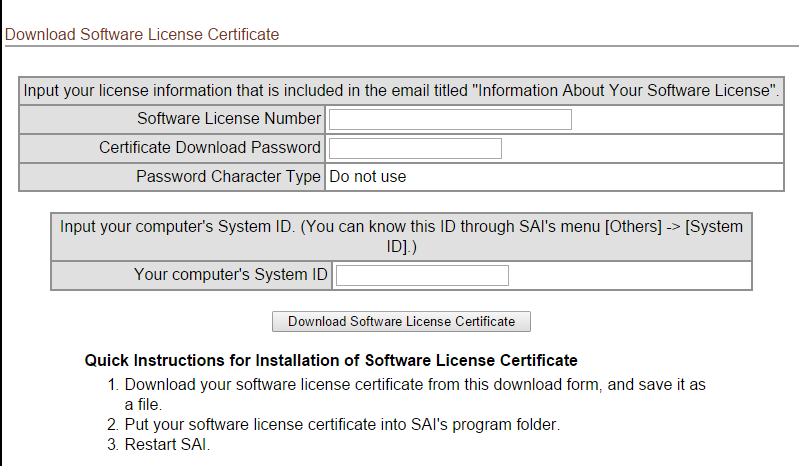The width and height of the screenshot is (802, 466).
Task: Click the "Your computer's System ID" label
Action: pyautogui.click(x=231, y=275)
